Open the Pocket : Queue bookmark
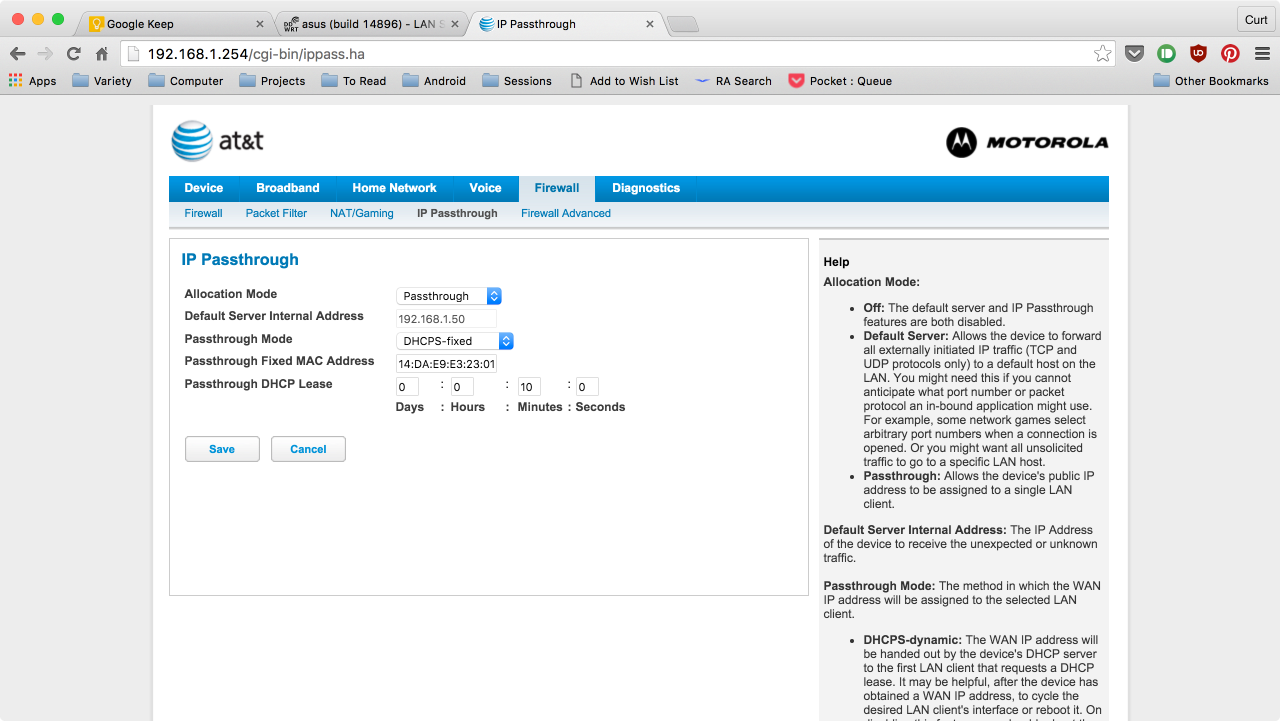Viewport: 1280px width, 721px height. point(840,81)
